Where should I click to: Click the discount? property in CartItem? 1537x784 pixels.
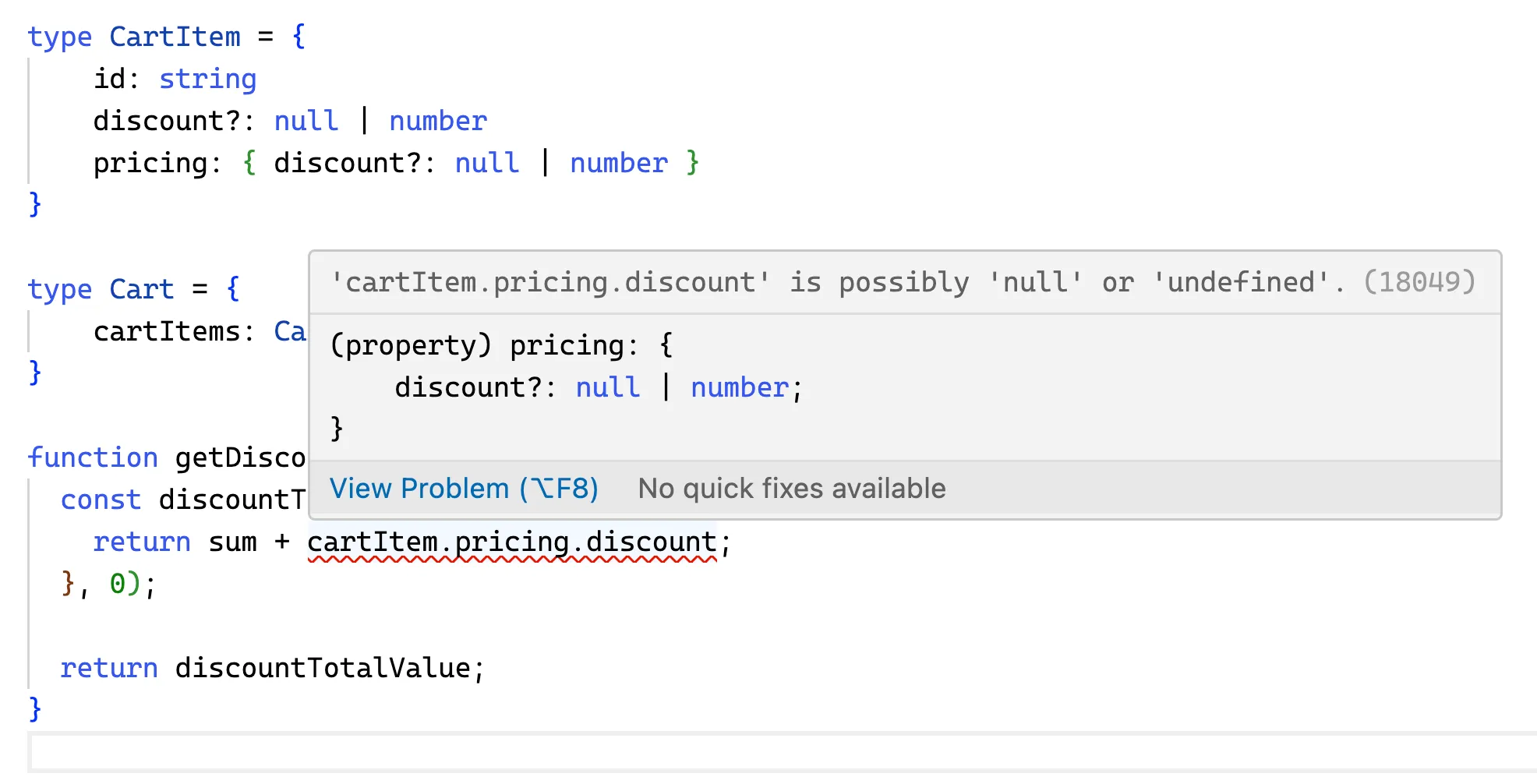[171, 120]
